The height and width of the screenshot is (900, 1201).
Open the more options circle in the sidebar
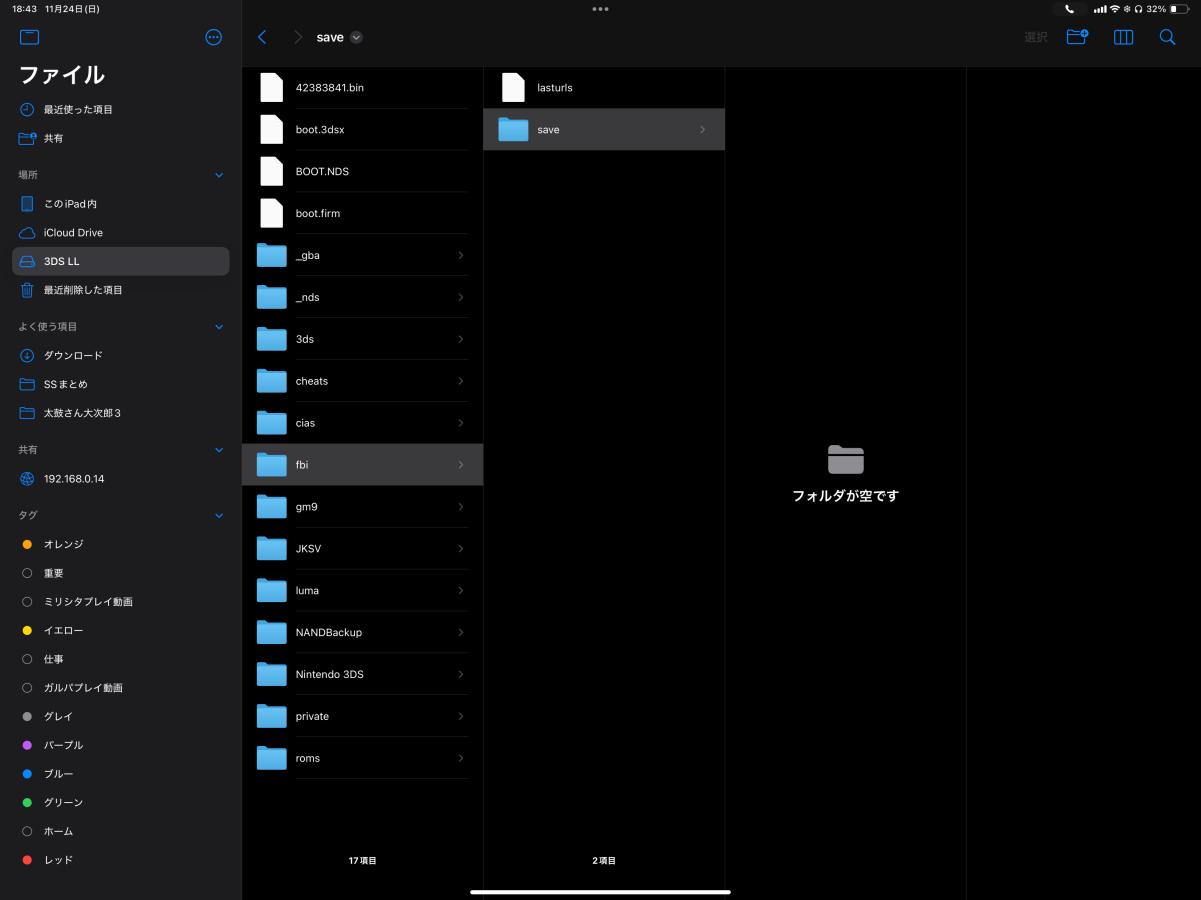[214, 37]
